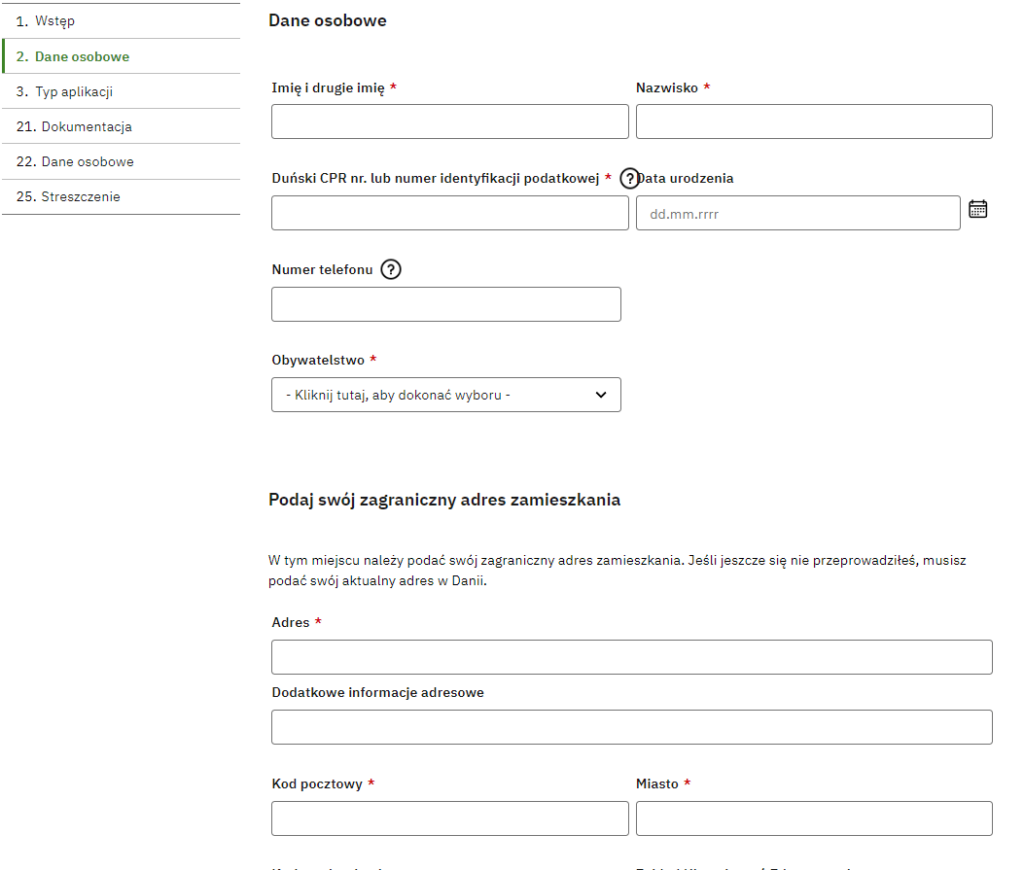This screenshot has width=1024, height=870.
Task: Focus the Numer telefonu field
Action: pos(446,304)
